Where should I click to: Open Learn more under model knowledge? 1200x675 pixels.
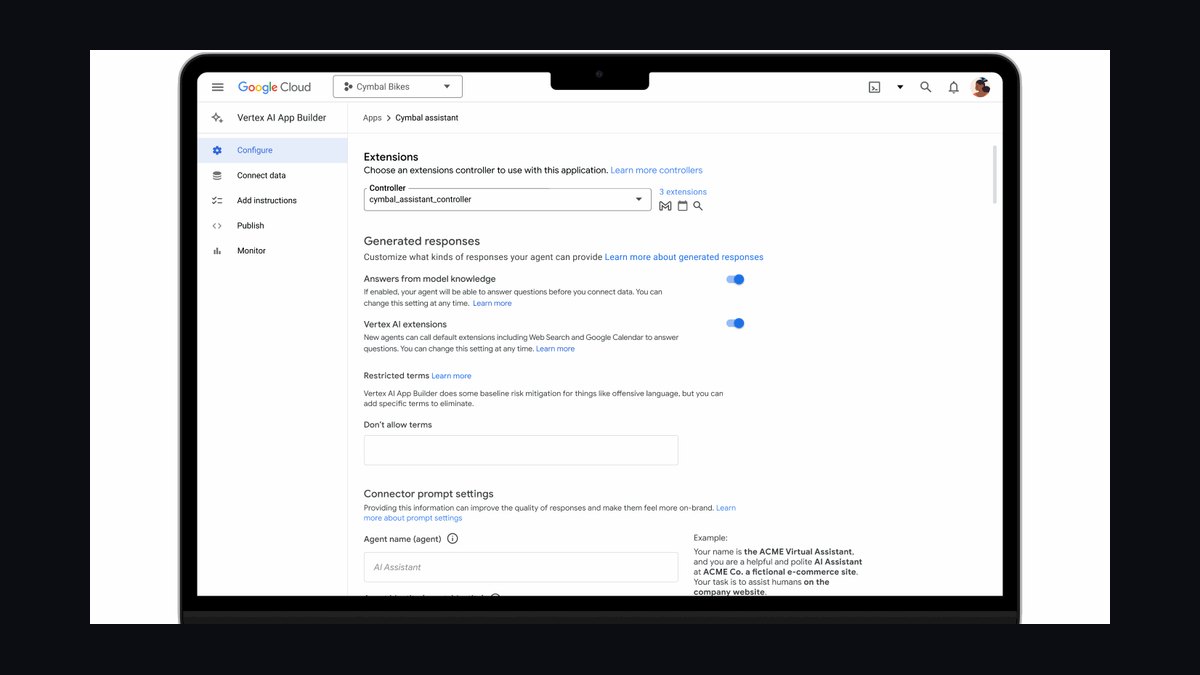point(492,303)
